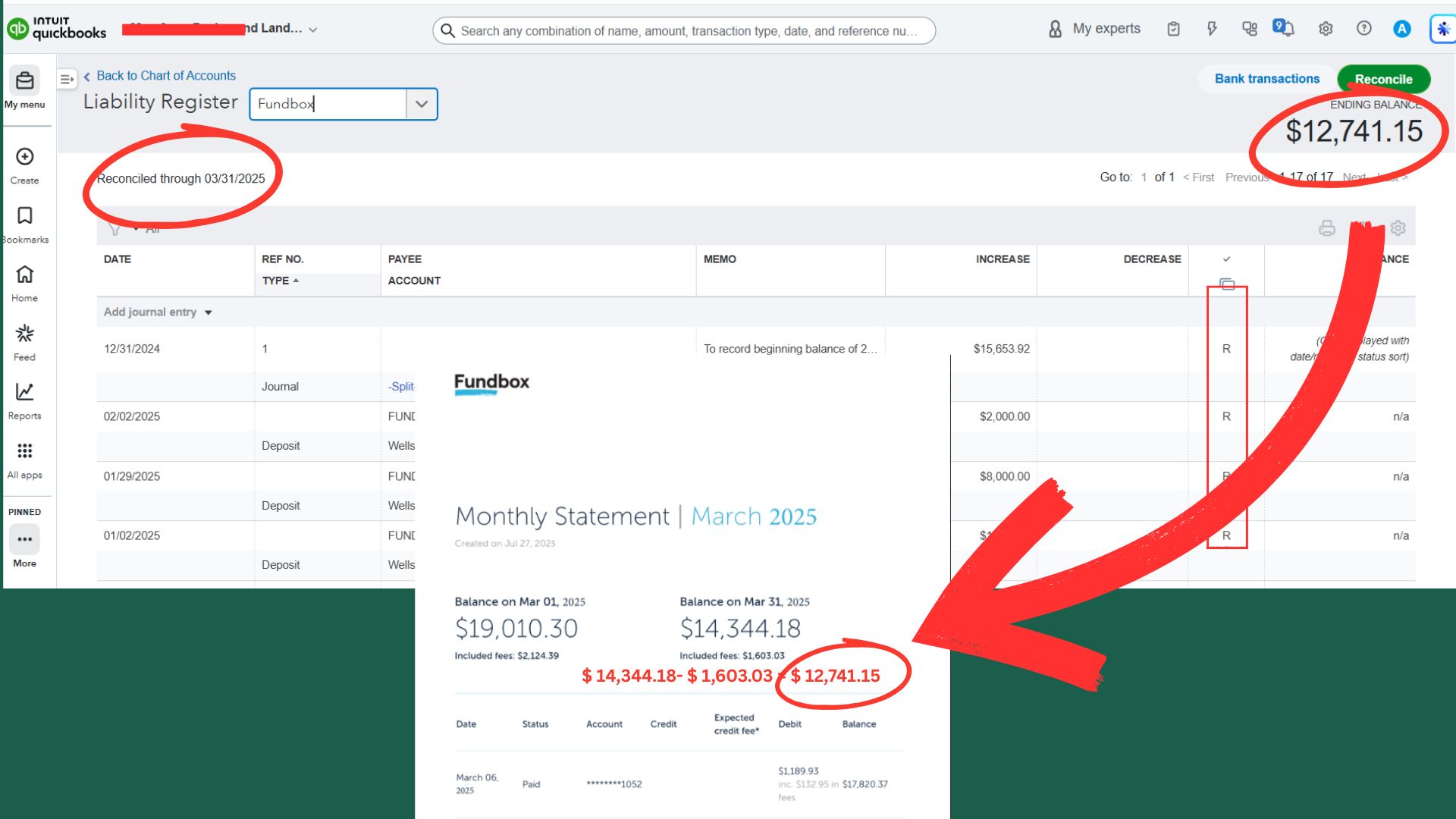
Task: Open the Create menu in sidebar
Action: coord(24,165)
